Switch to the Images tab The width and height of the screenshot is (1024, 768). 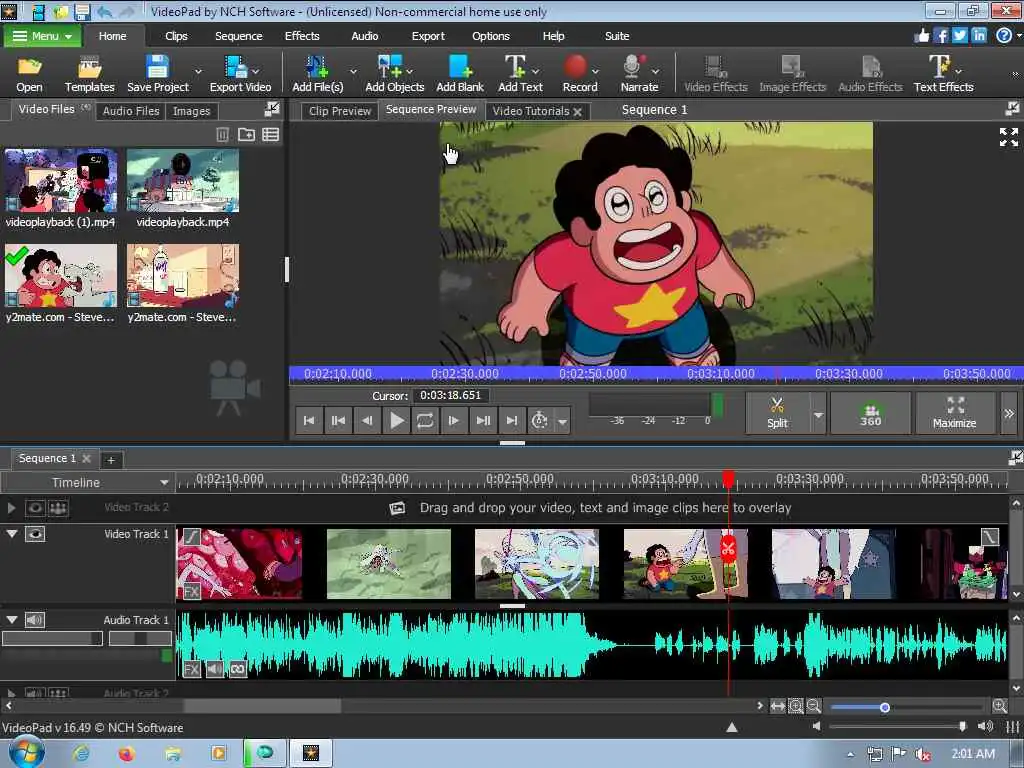pos(191,111)
